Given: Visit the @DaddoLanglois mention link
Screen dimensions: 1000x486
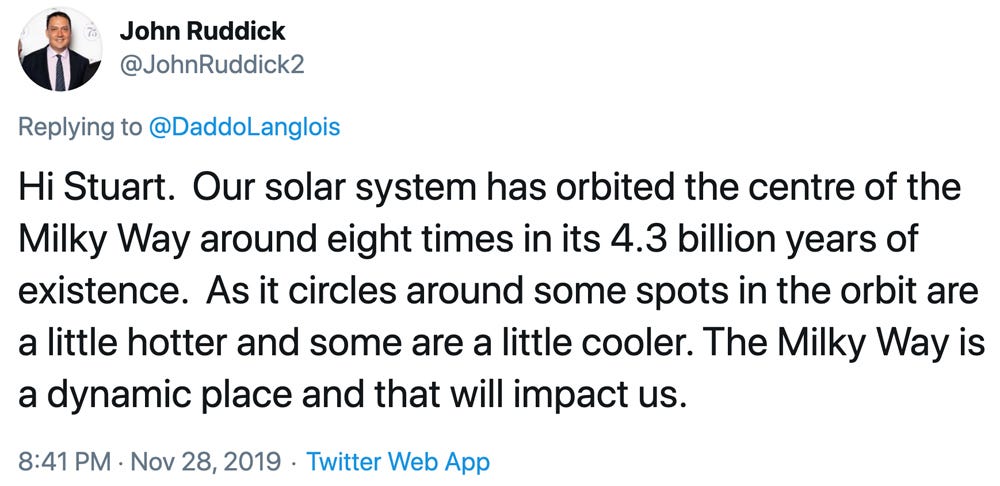Looking at the screenshot, I should click(x=244, y=128).
